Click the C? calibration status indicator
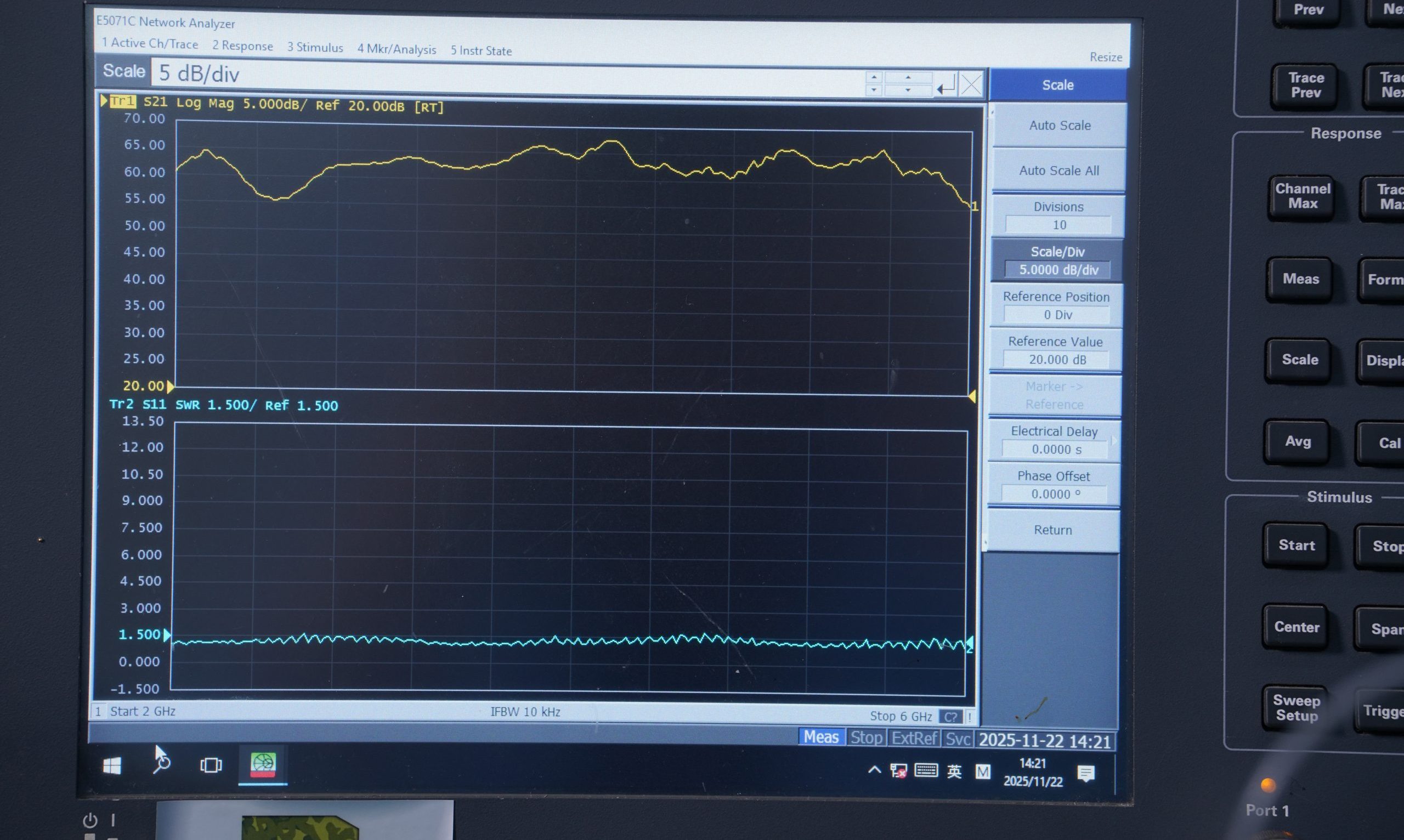 pos(950,717)
